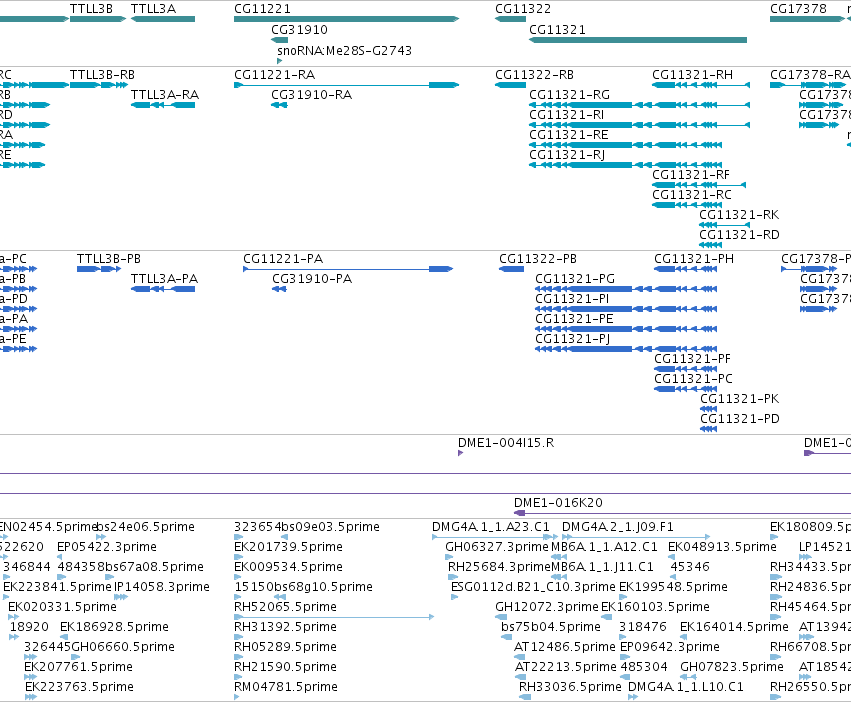Open EST EK223763.5prime
This screenshot has width=851, height=702.
coord(79,687)
